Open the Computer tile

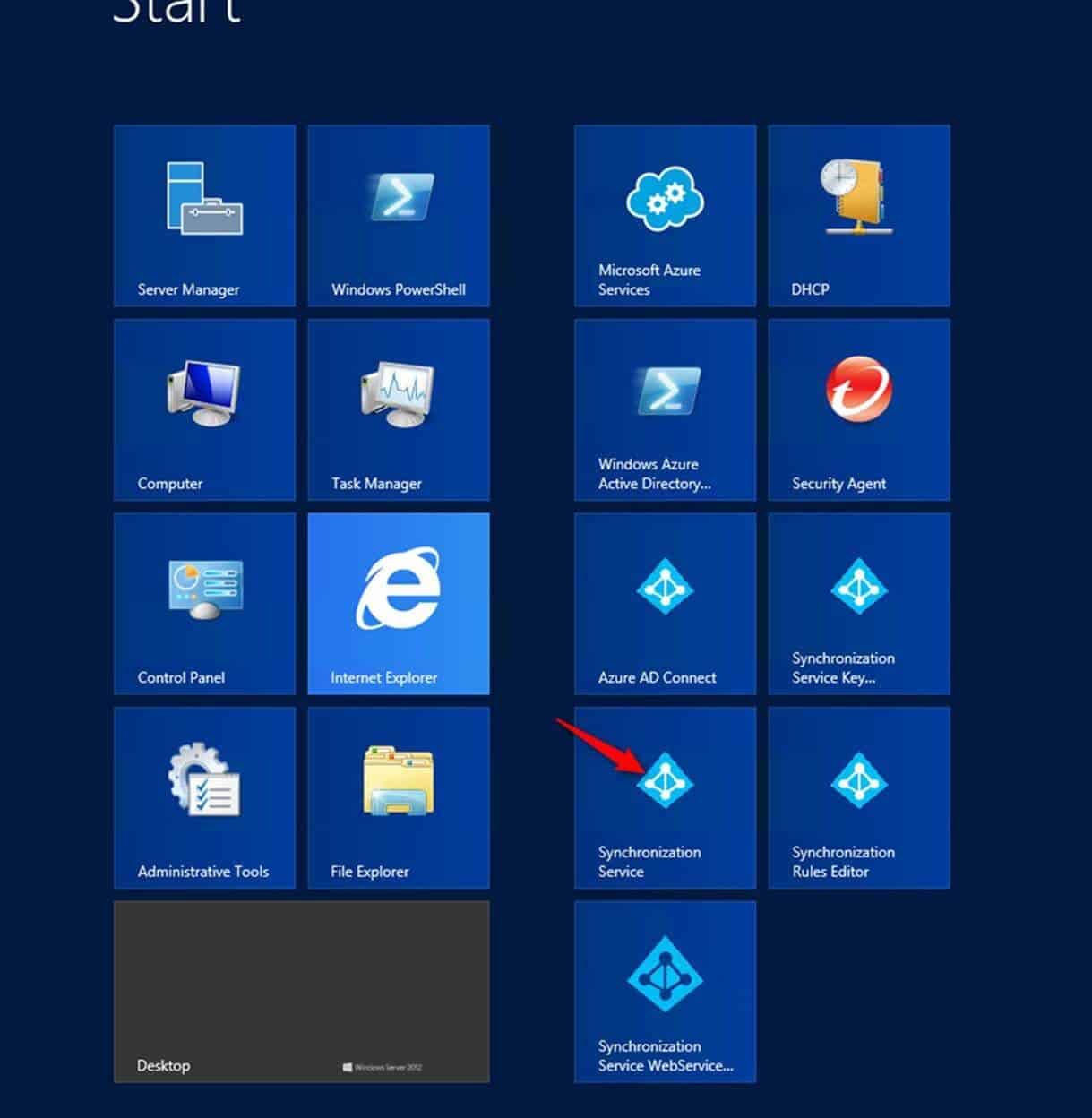point(204,409)
